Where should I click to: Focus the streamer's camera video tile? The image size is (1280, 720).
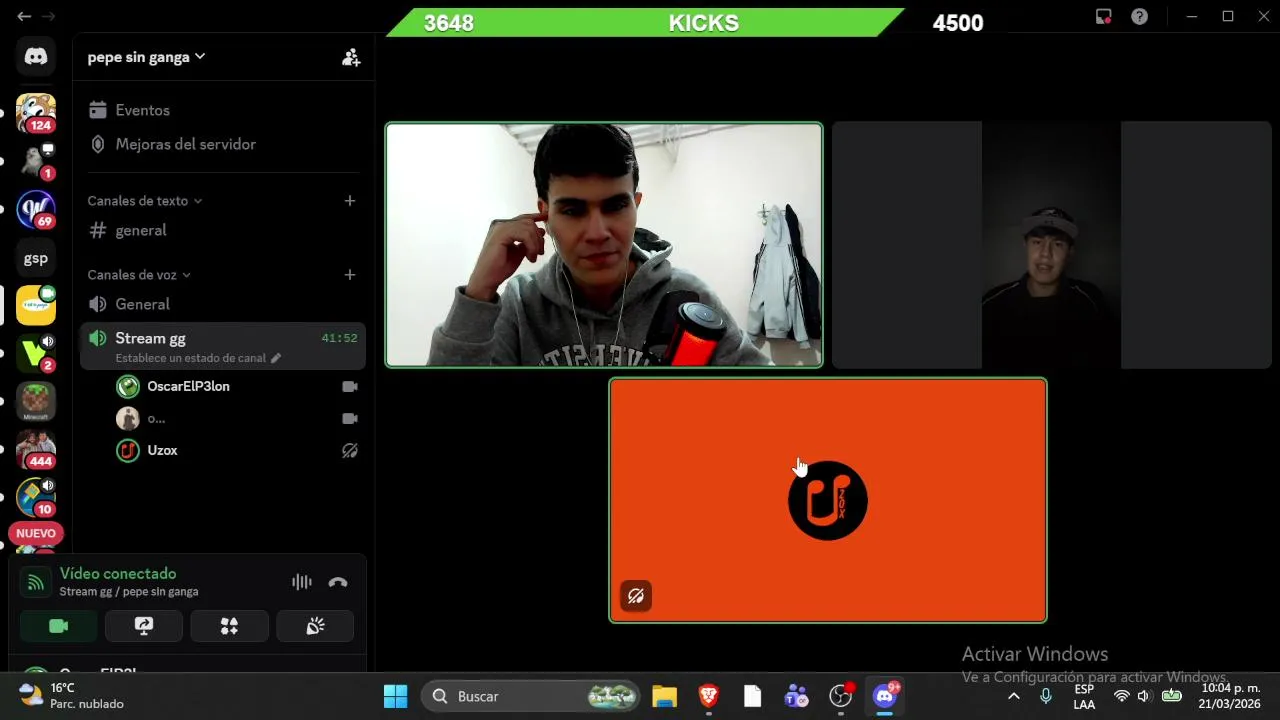pos(604,245)
